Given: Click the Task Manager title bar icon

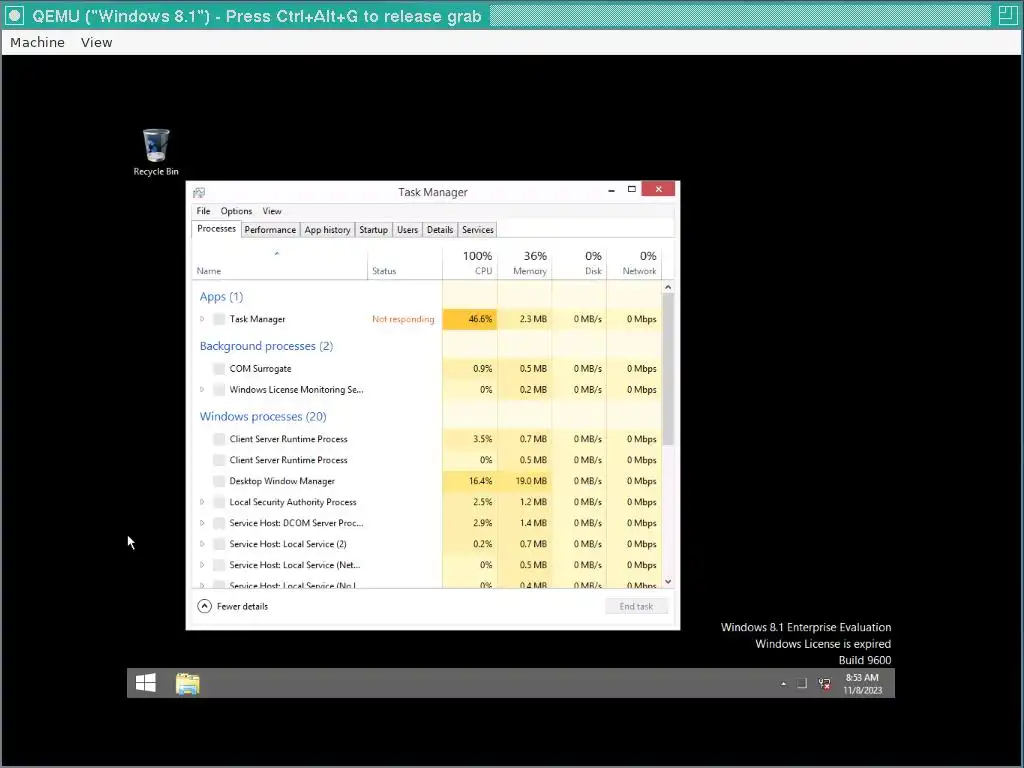Looking at the screenshot, I should point(199,192).
